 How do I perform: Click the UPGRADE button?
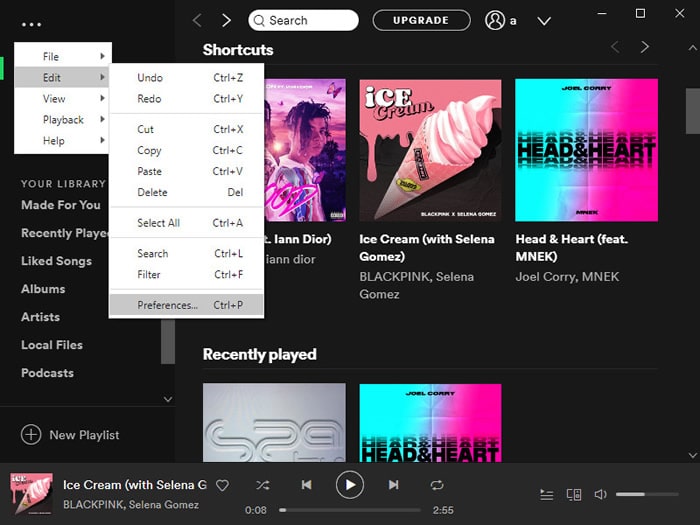pyautogui.click(x=421, y=21)
